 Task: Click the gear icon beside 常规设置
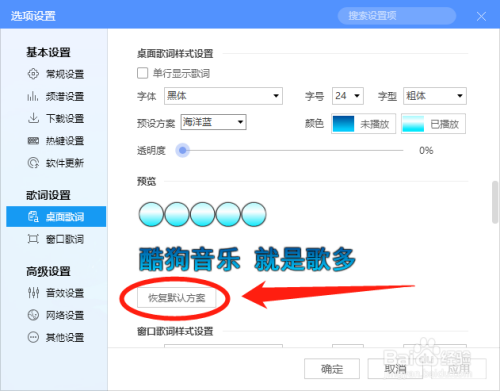point(33,74)
